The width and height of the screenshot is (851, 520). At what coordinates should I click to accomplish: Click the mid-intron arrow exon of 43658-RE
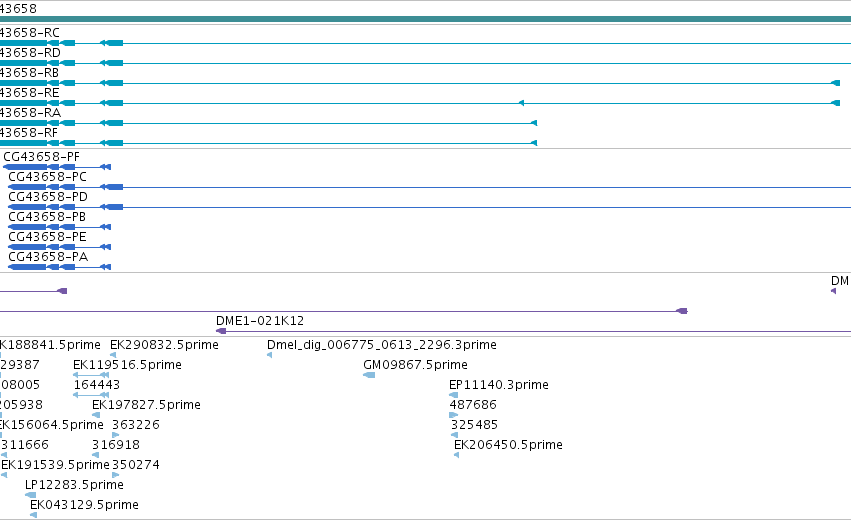(x=521, y=103)
